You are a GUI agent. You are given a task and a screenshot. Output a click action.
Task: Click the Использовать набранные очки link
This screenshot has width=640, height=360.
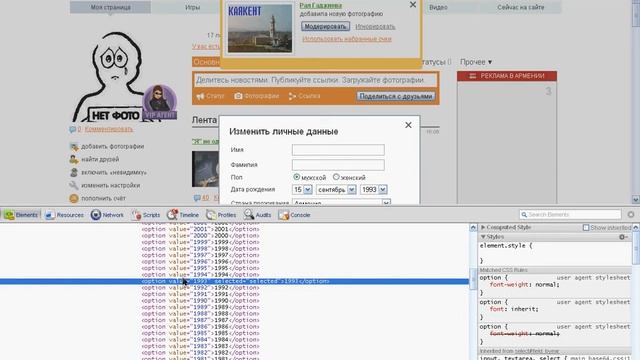tap(347, 39)
